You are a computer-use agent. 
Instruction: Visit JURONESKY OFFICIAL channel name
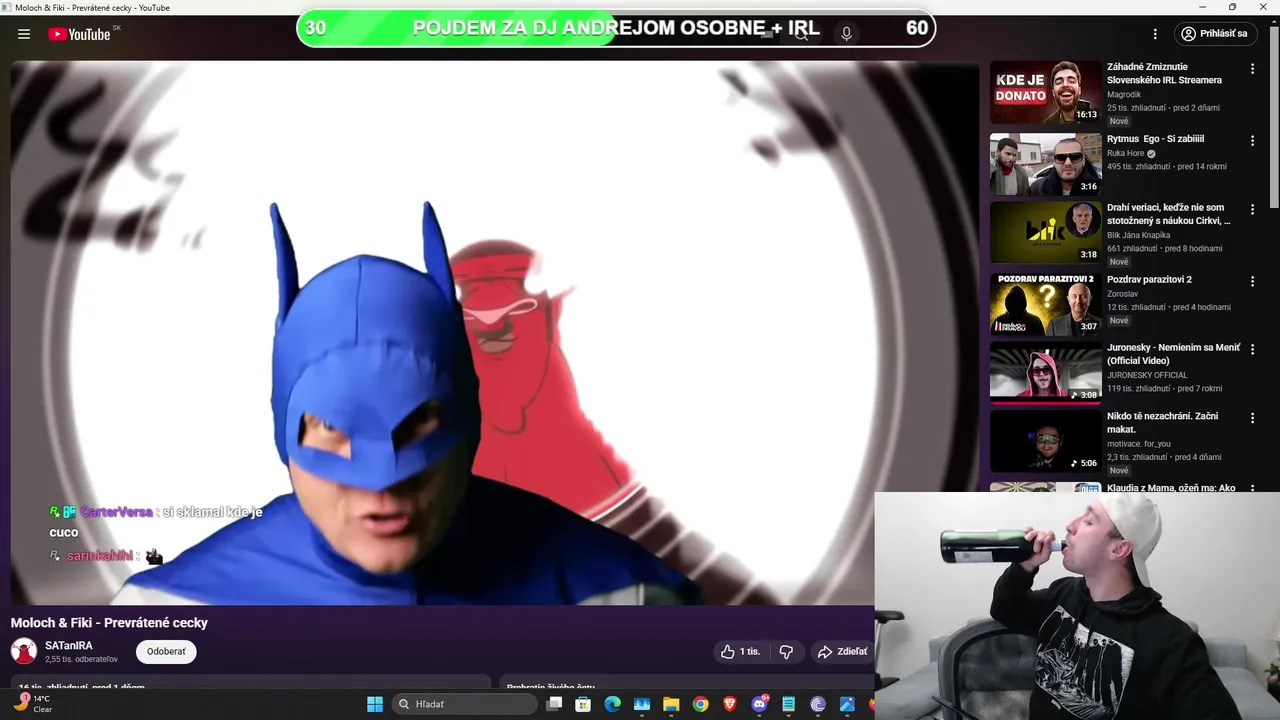1147,375
